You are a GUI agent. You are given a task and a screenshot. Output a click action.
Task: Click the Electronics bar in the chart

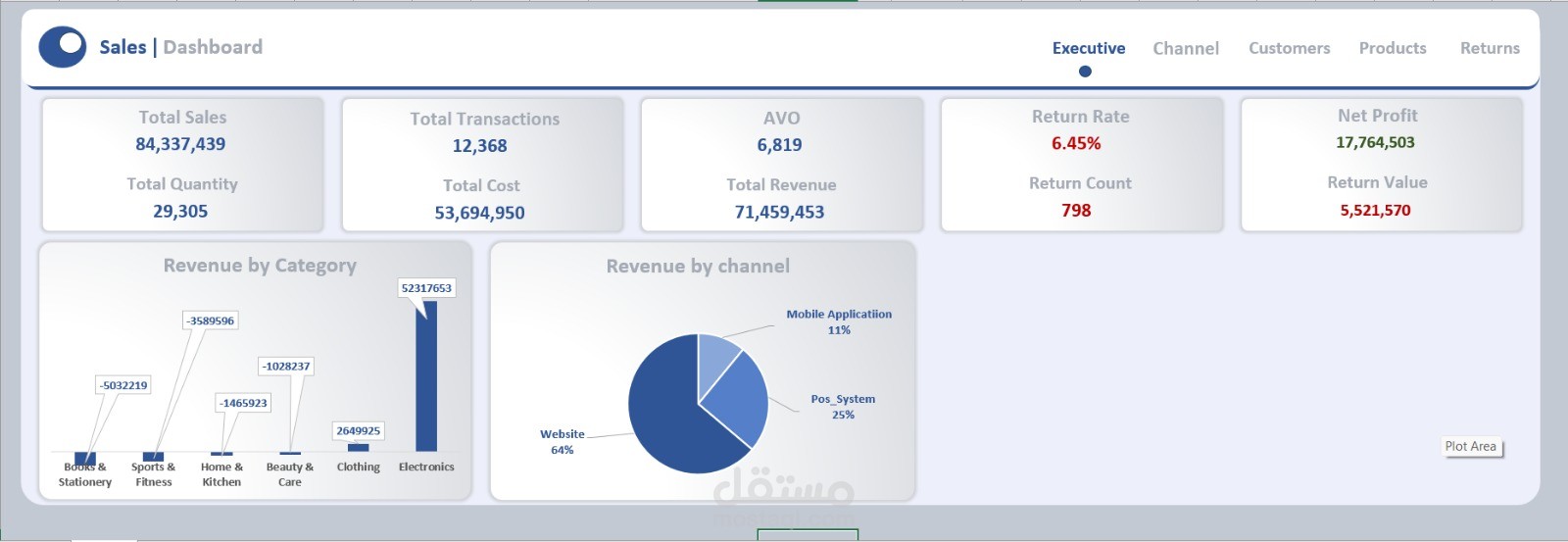tap(426, 376)
